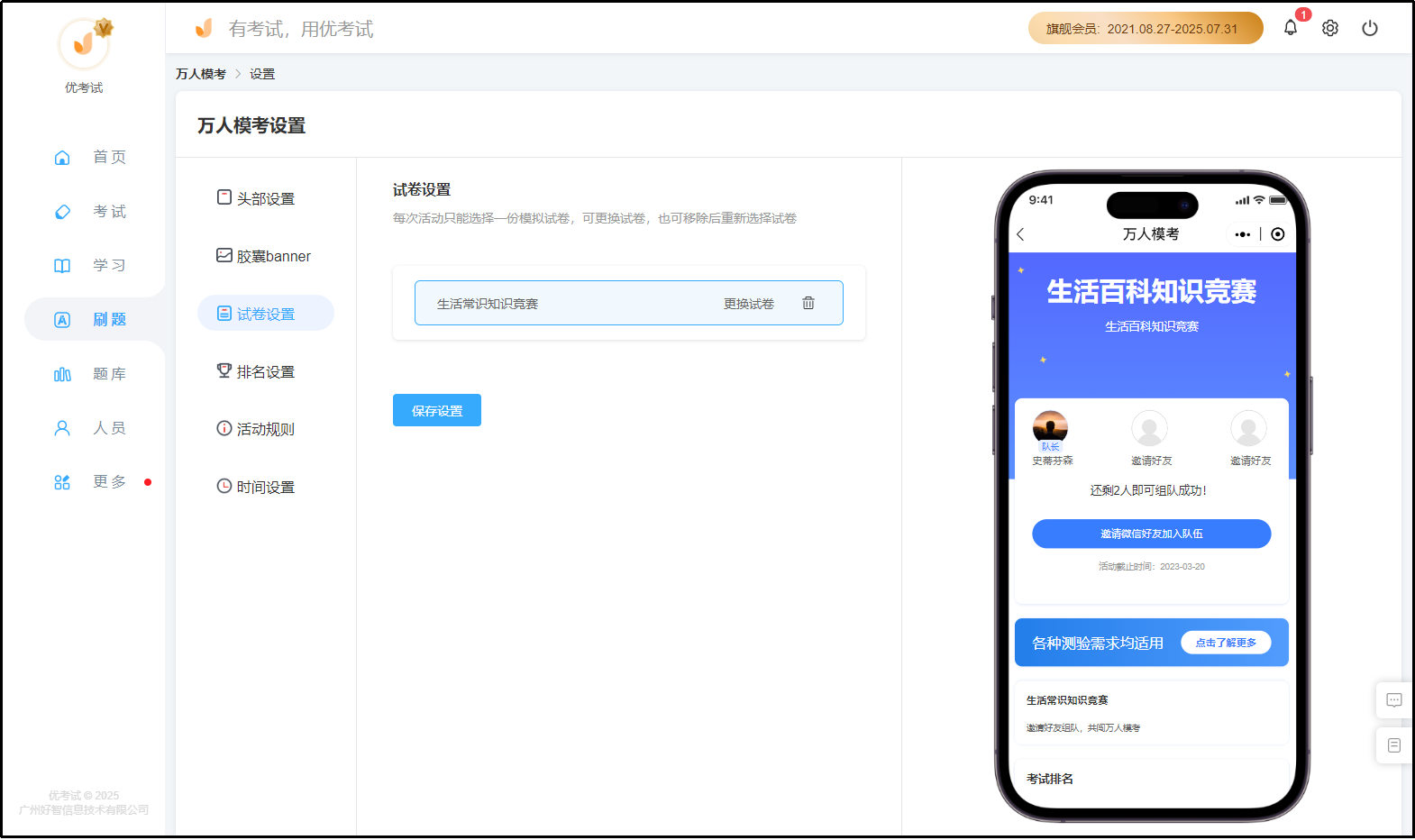Click 万人模考 breadcrumb link
This screenshot has height=840, width=1415.
click(201, 74)
